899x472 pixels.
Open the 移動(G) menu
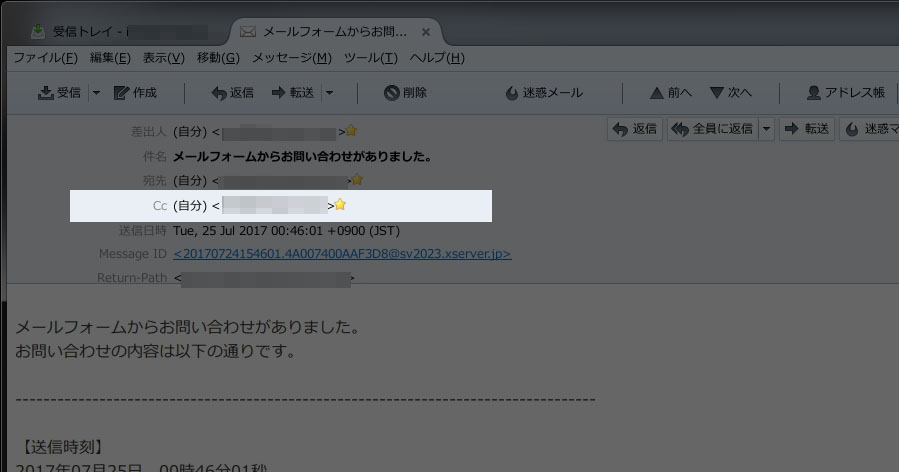(218, 58)
